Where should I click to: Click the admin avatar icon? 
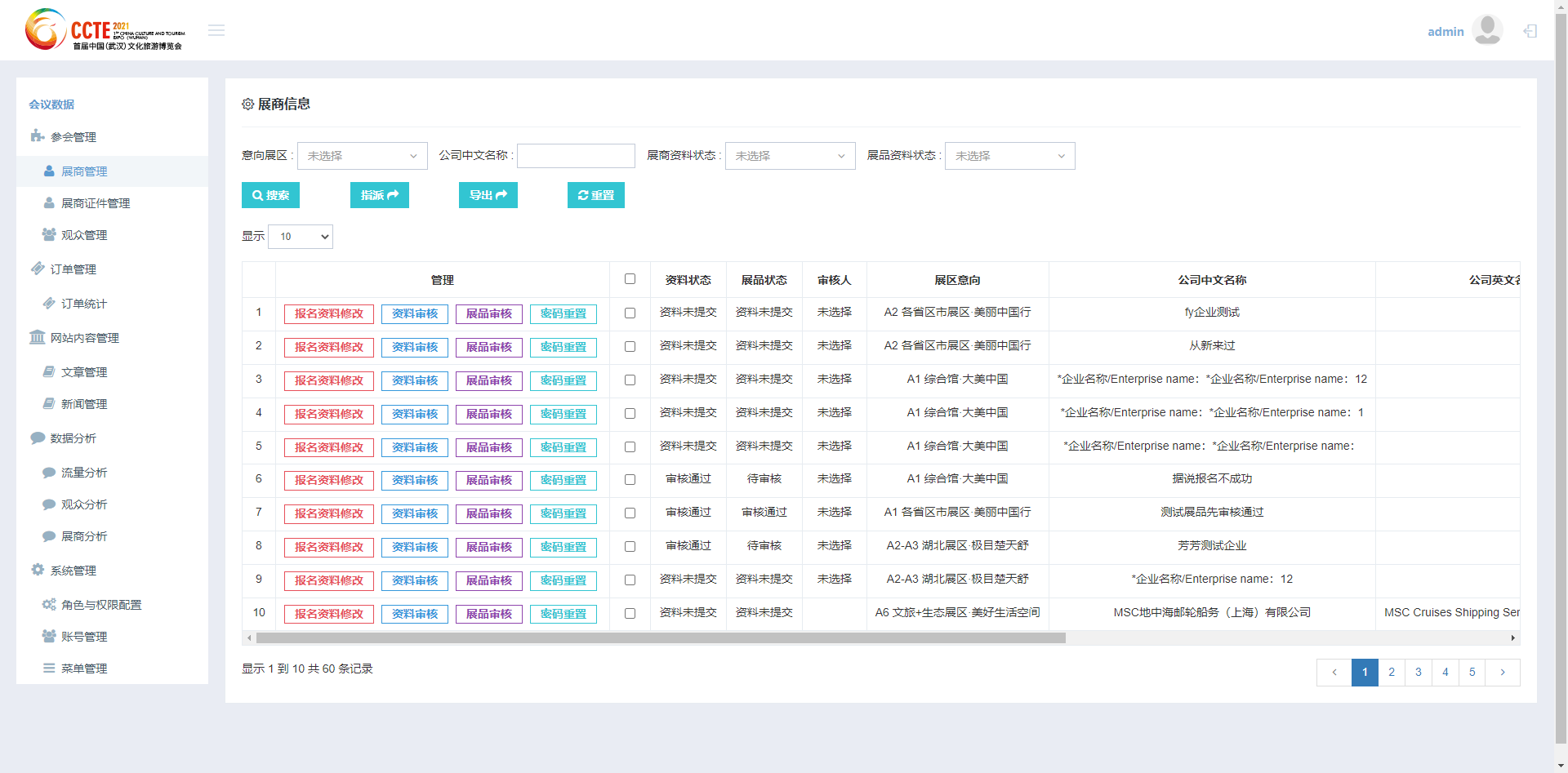click(1487, 30)
